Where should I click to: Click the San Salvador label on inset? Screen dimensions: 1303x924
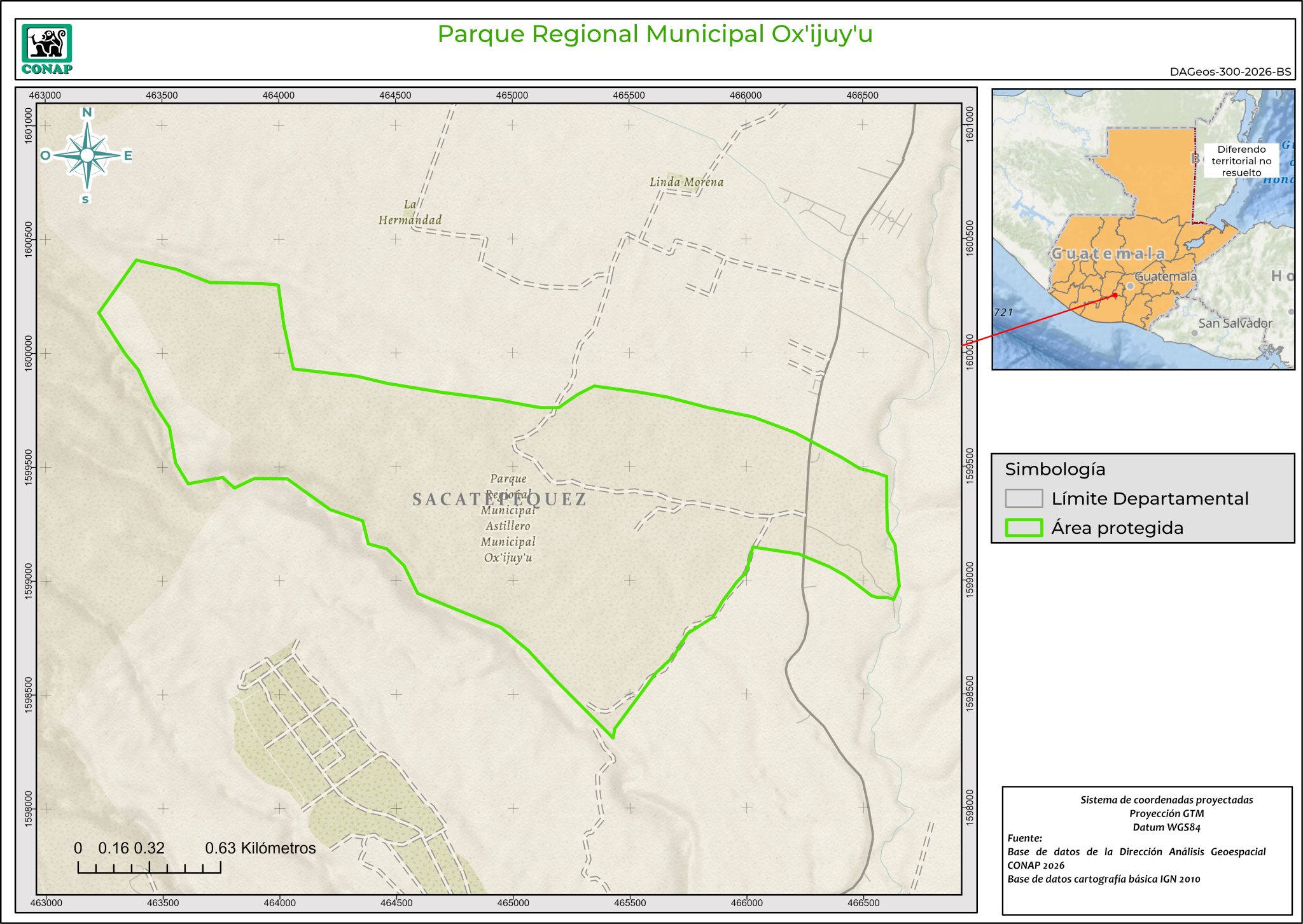1235,323
